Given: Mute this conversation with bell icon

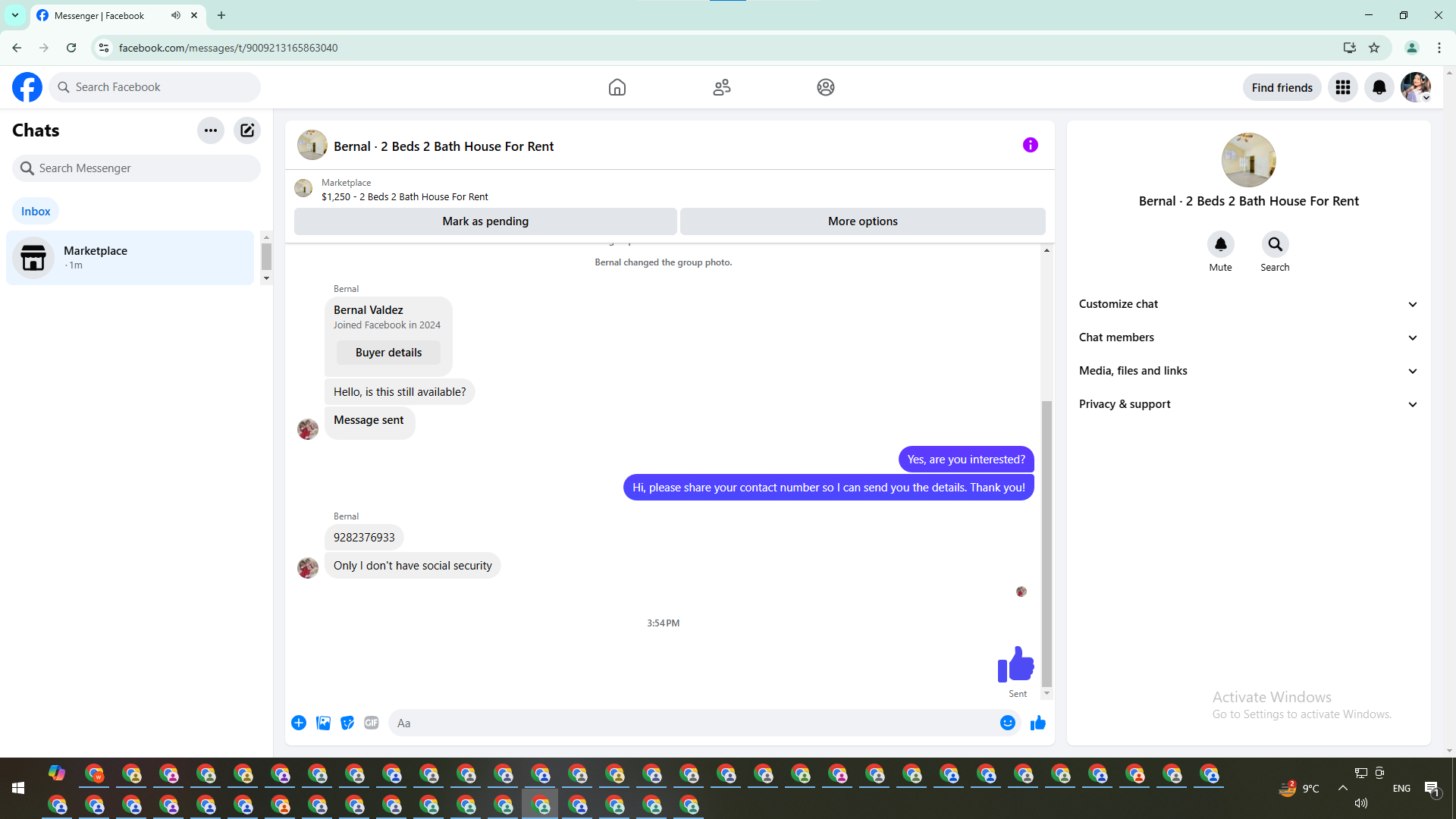Looking at the screenshot, I should [1220, 244].
